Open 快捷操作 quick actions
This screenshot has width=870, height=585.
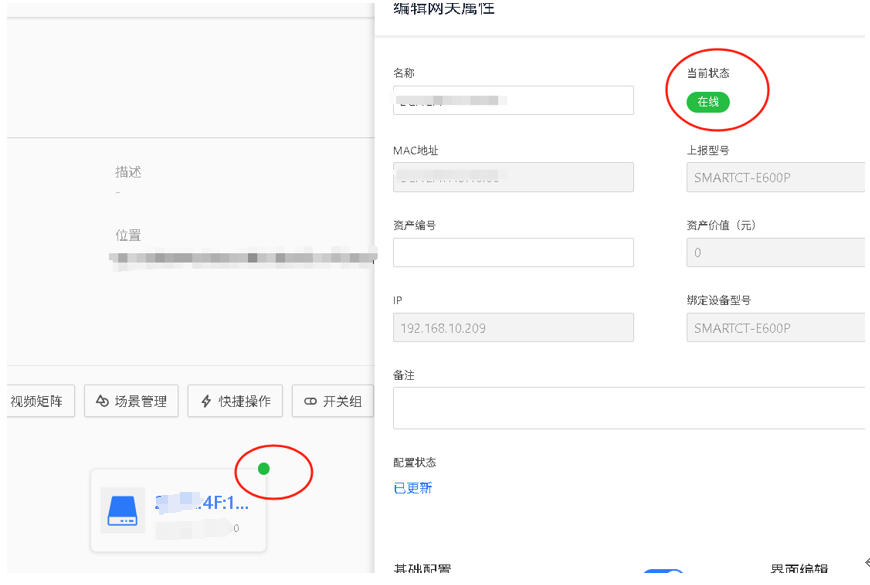(x=236, y=401)
